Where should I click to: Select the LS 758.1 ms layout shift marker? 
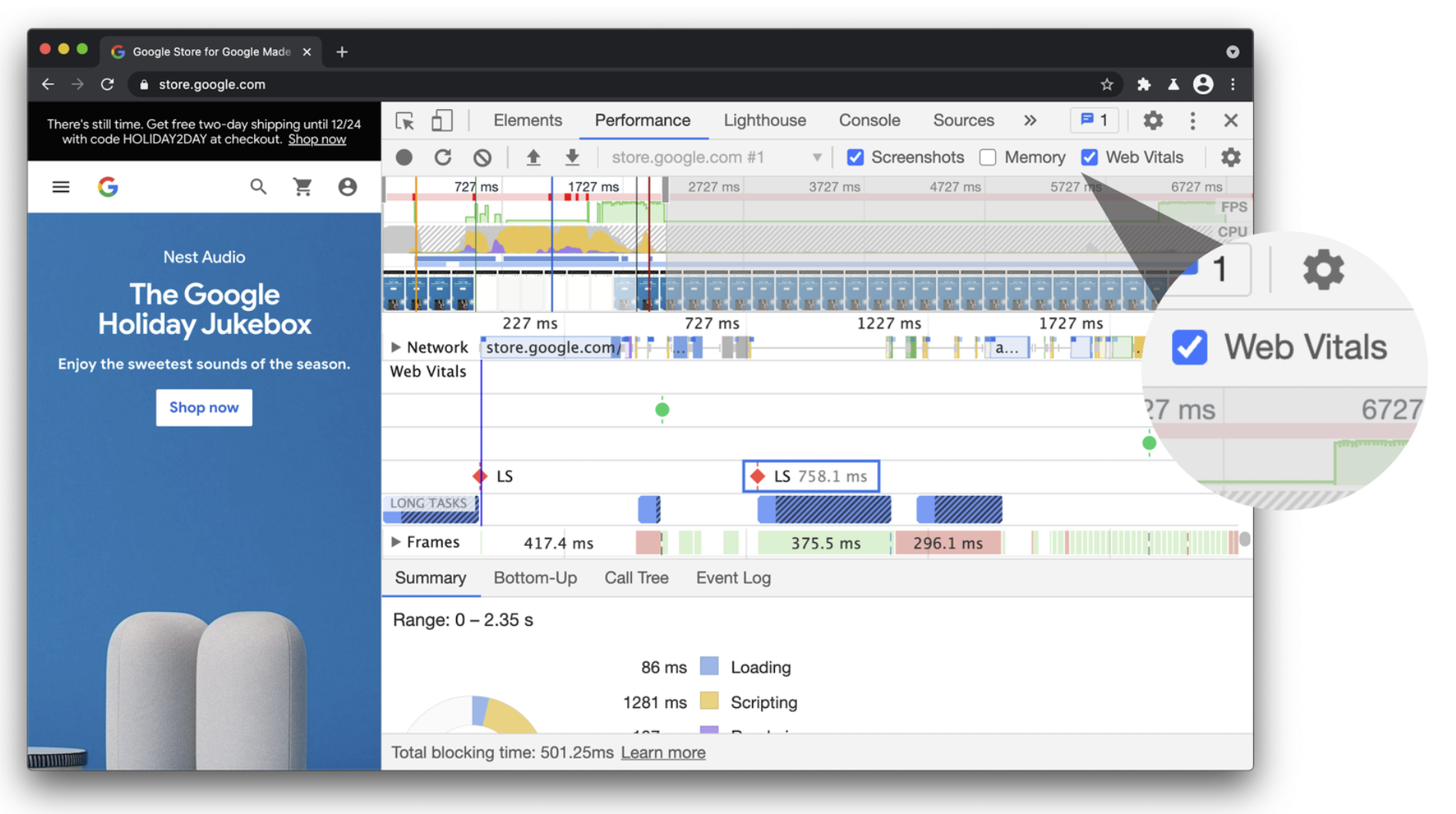[810, 476]
